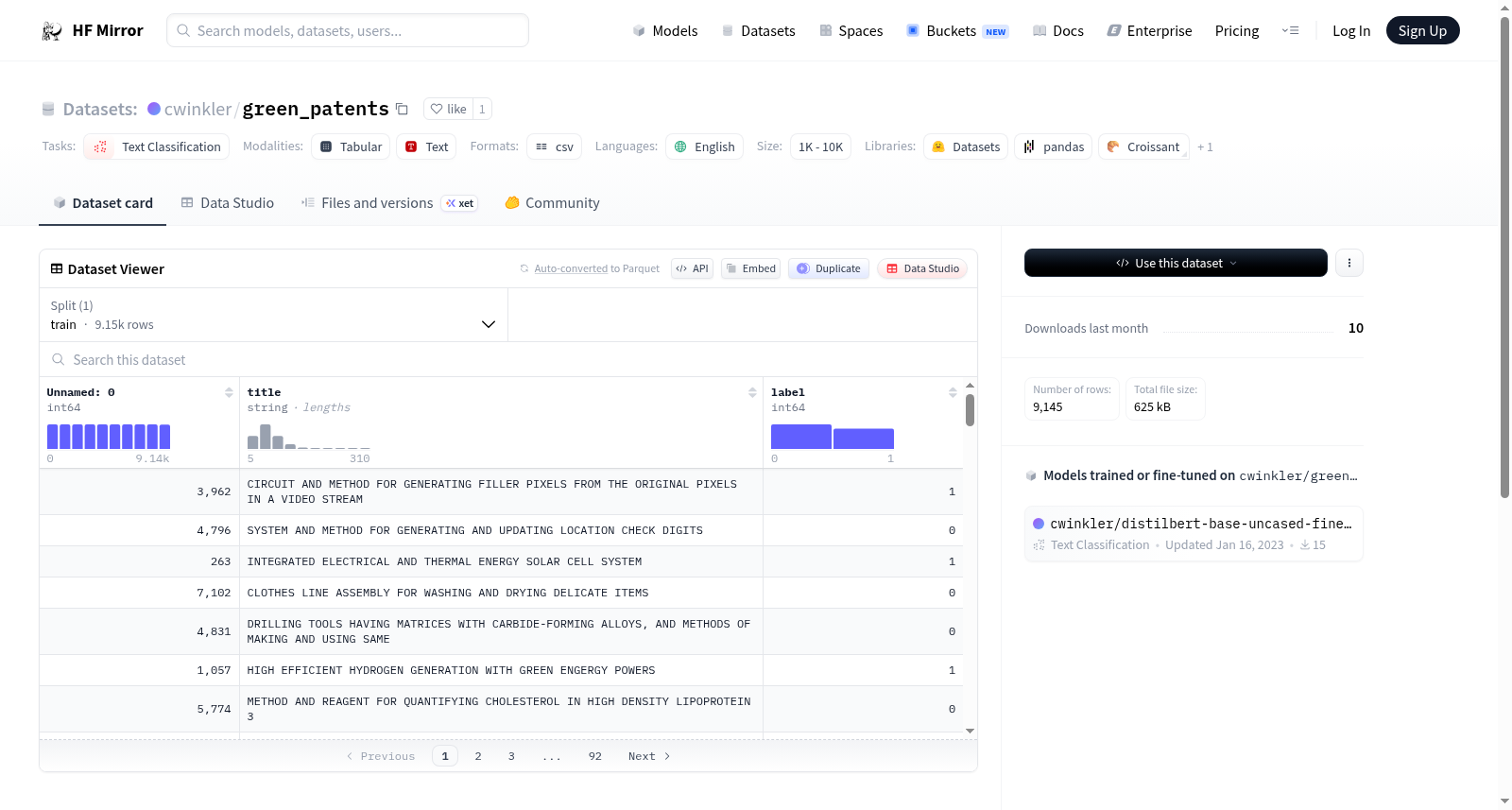Click the three-dot options button
1512x810 pixels.
pos(1349,263)
